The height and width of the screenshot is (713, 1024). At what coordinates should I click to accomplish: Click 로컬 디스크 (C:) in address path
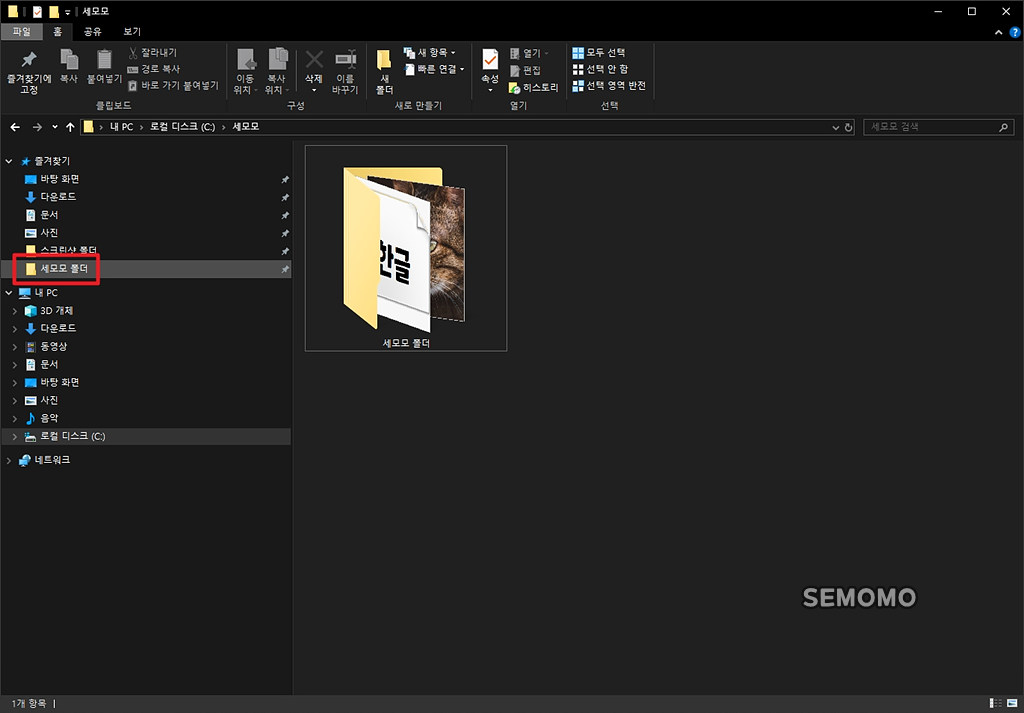182,127
